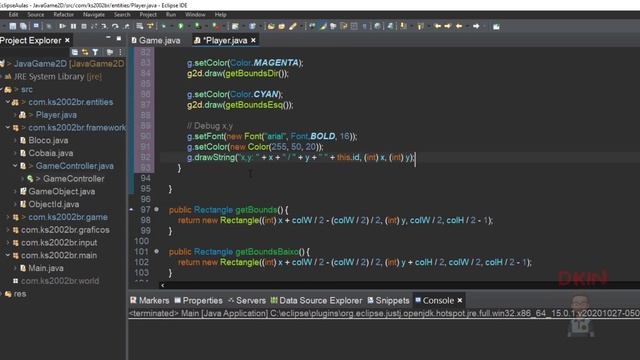The height and width of the screenshot is (360, 640).
Task: Select Bloco.java in Project Explorer
Action: coord(48,140)
